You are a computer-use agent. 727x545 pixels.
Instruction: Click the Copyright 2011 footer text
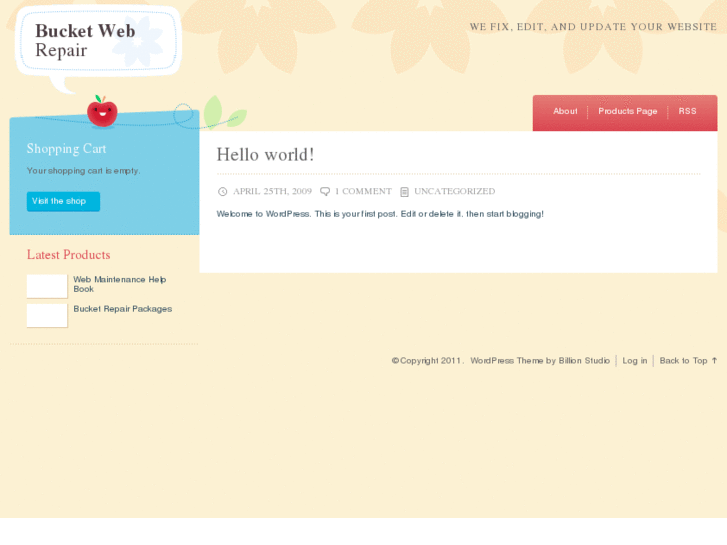tap(427, 360)
